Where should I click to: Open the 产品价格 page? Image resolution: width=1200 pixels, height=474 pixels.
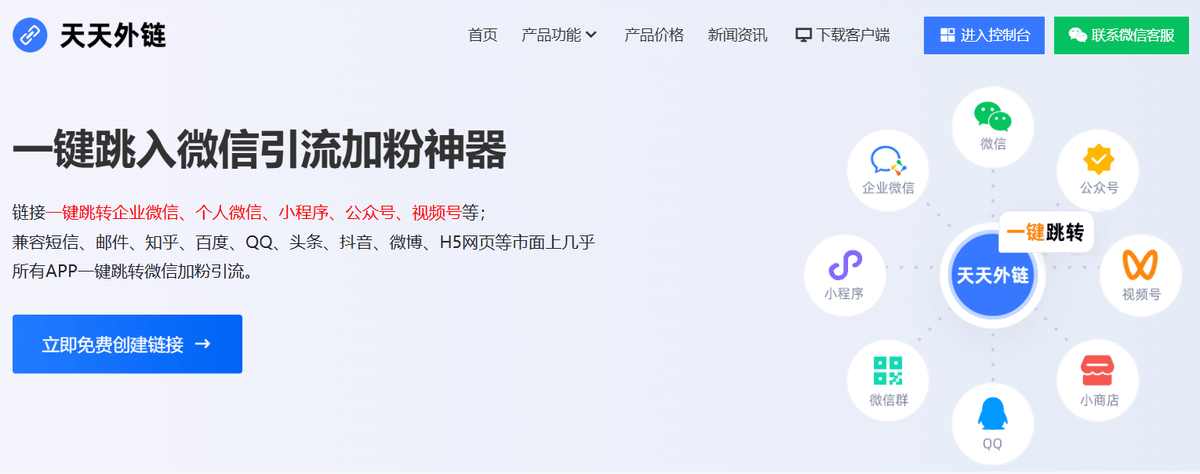654,35
